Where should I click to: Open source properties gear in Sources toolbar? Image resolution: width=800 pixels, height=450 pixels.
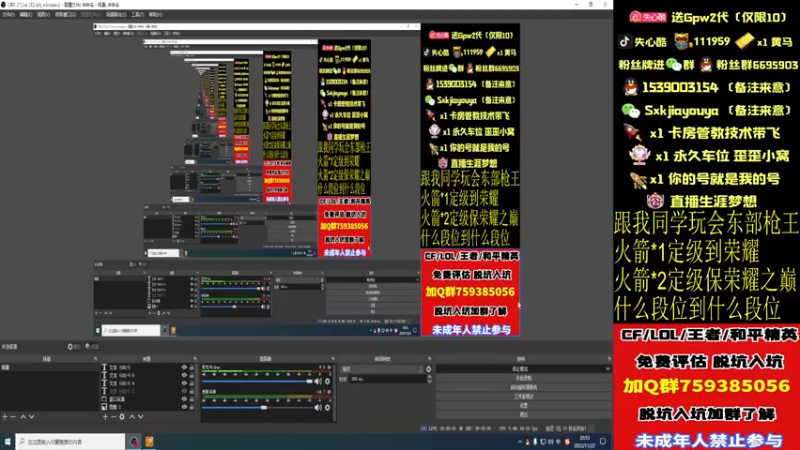click(x=122, y=417)
